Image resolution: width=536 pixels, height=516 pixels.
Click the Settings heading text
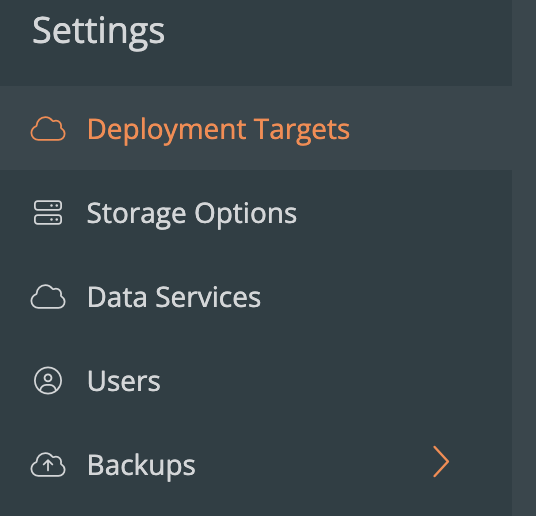click(98, 32)
